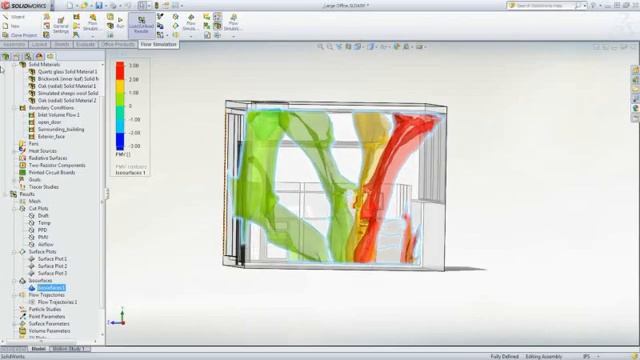Screen dimensions: 640x360
Task: Click the blue band of PMV legend
Action: [120, 142]
